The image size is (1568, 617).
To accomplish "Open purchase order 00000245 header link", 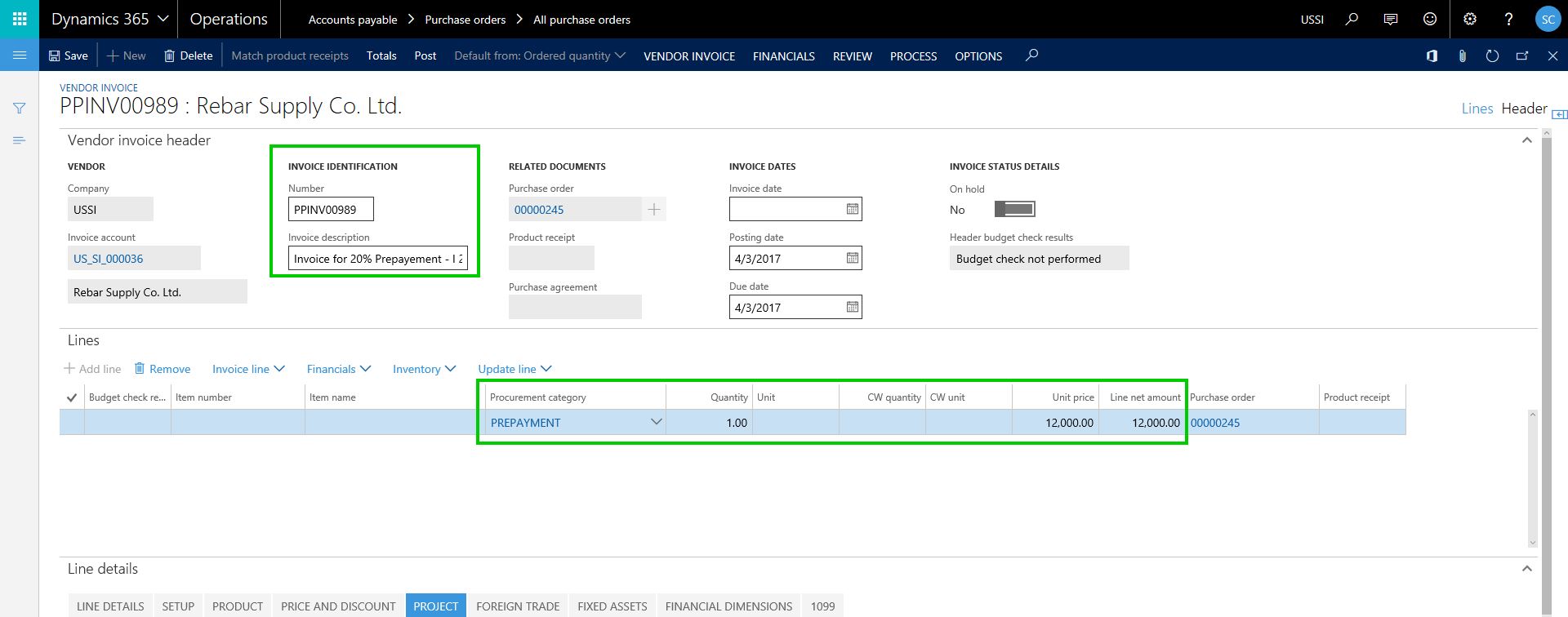I will coord(539,210).
